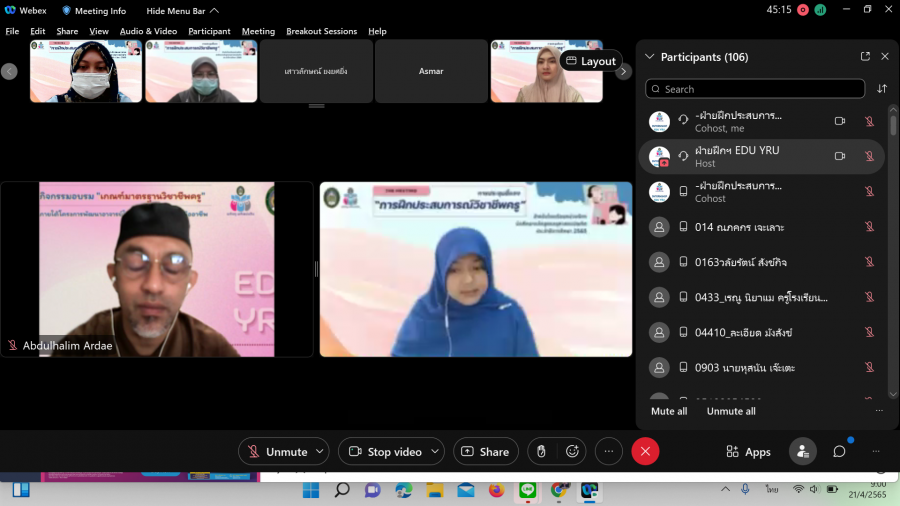The width and height of the screenshot is (900, 506).
Task: Click the gesture recognition hand icon
Action: (x=541, y=452)
